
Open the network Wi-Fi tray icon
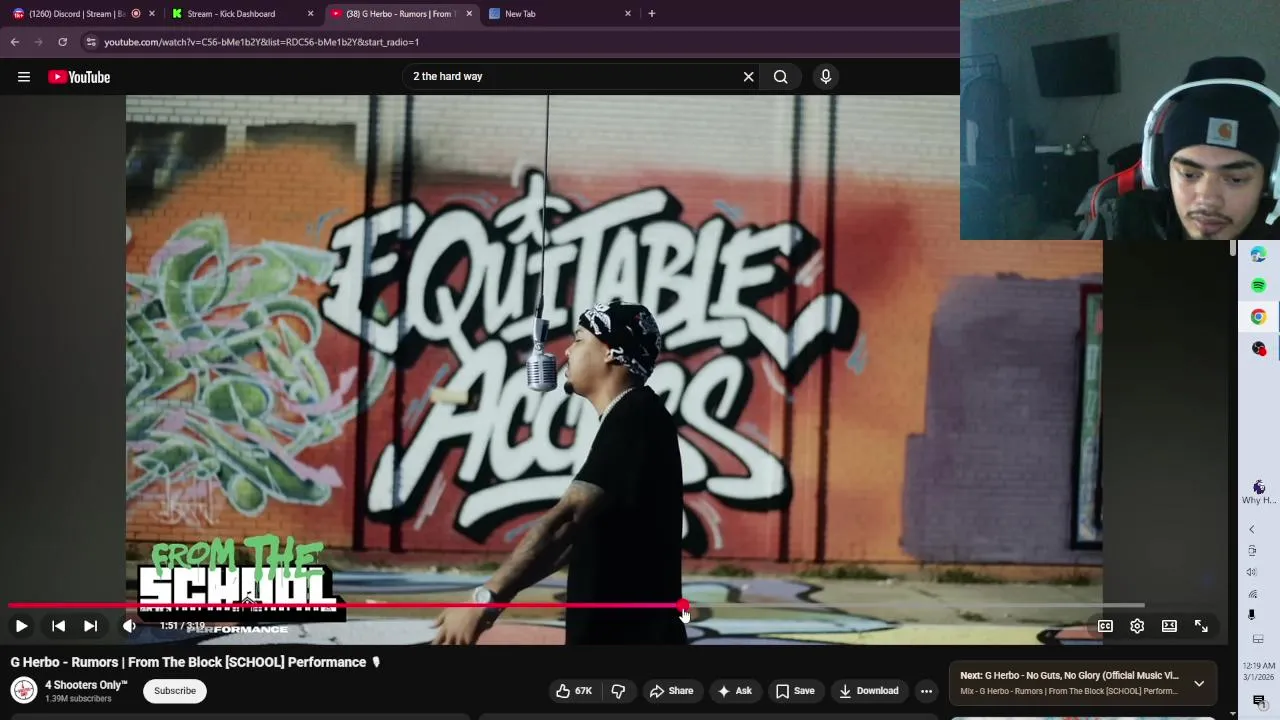pyautogui.click(x=1252, y=594)
